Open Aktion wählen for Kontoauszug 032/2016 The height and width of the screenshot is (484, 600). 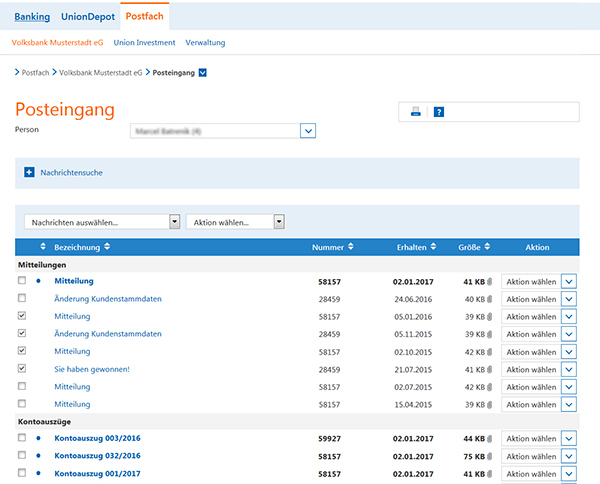(539, 456)
